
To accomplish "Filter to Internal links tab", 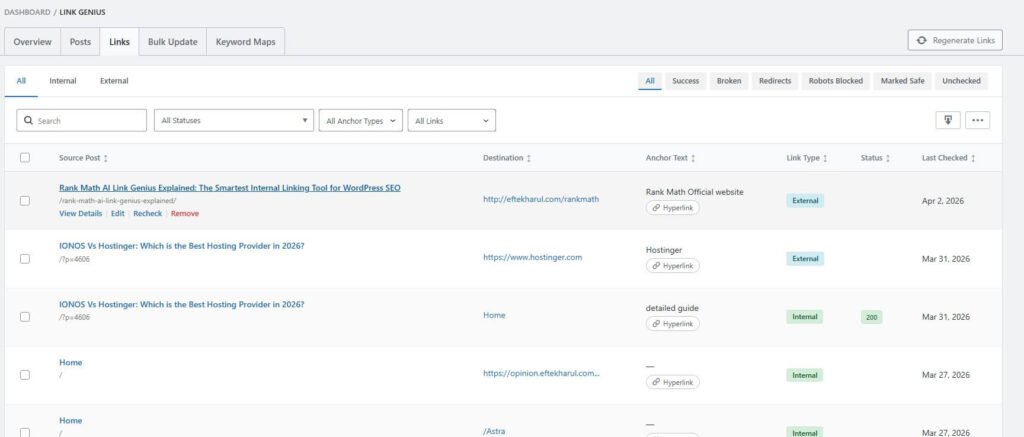I will pyautogui.click(x=63, y=81).
